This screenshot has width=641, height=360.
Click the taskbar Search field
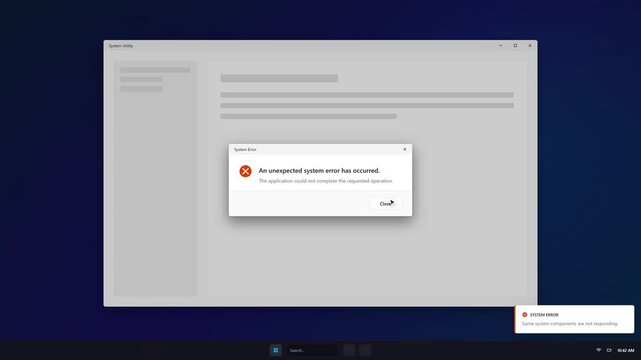click(x=312, y=350)
